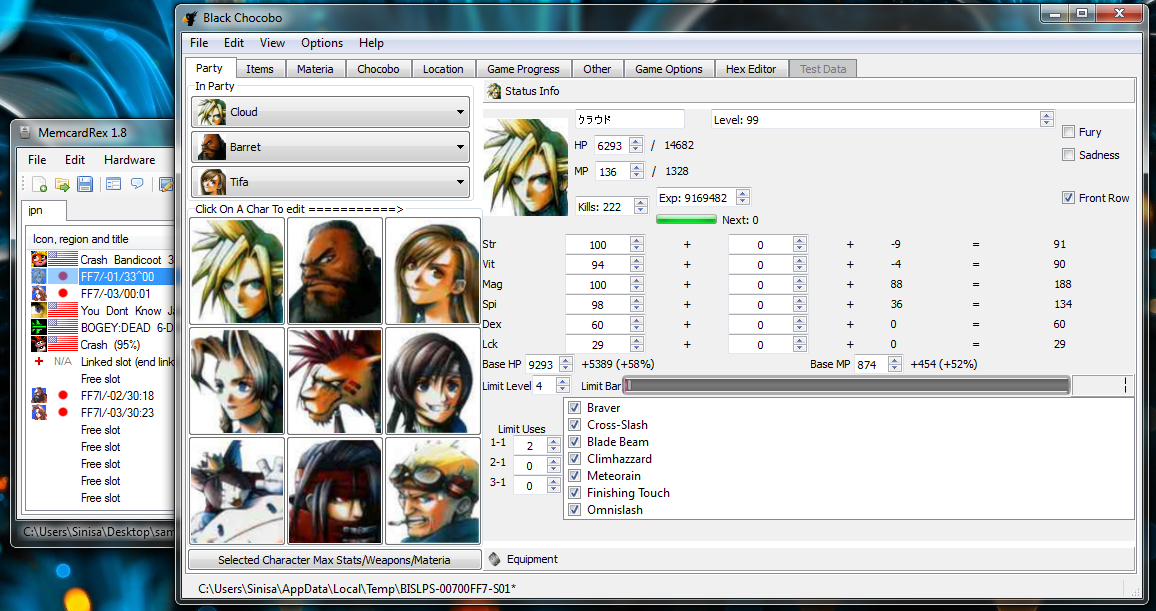Image resolution: width=1156 pixels, height=611 pixels.
Task: Uncheck the Cross-Slash limit break
Action: pos(575,425)
